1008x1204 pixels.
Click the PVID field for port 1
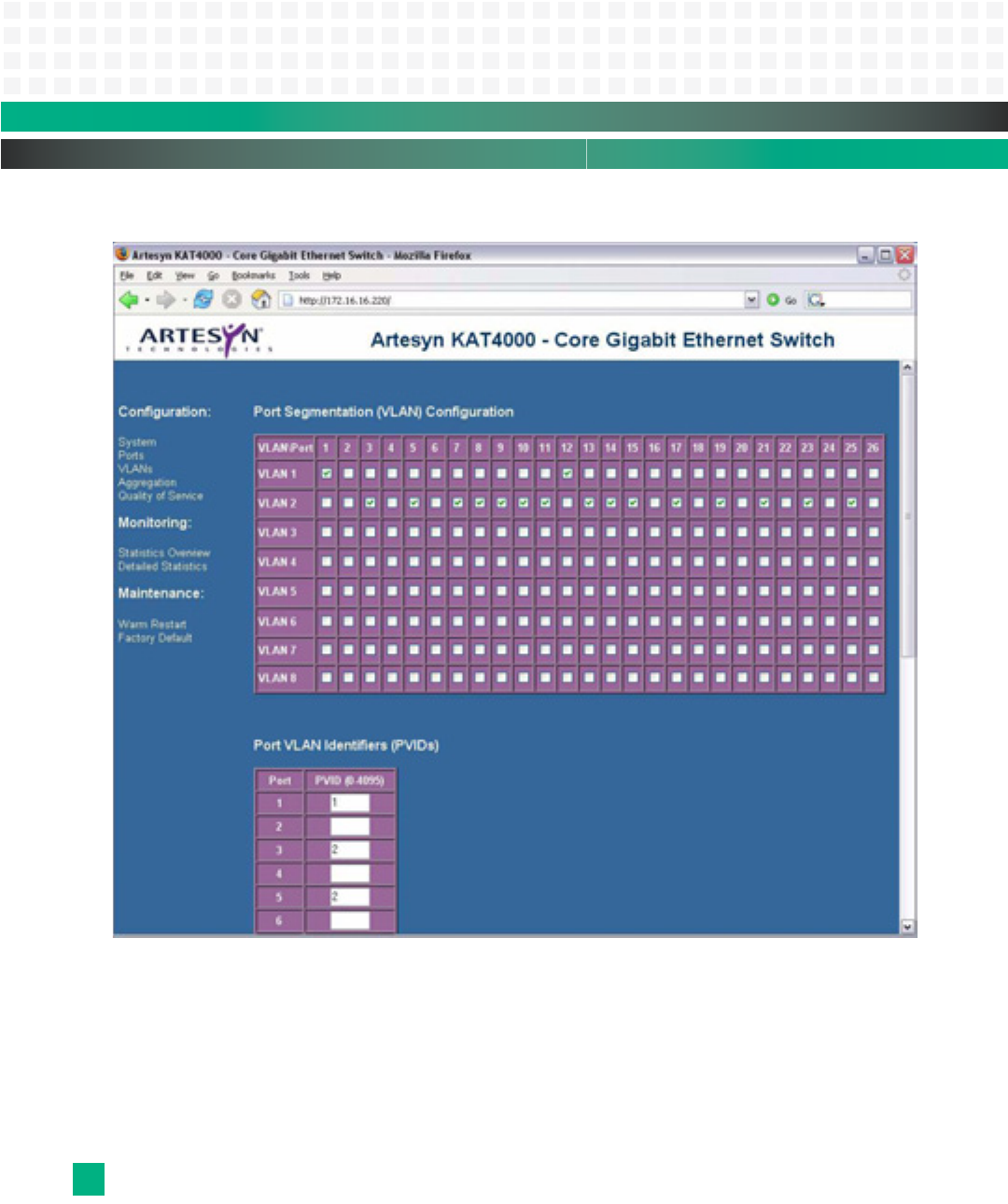tap(350, 803)
